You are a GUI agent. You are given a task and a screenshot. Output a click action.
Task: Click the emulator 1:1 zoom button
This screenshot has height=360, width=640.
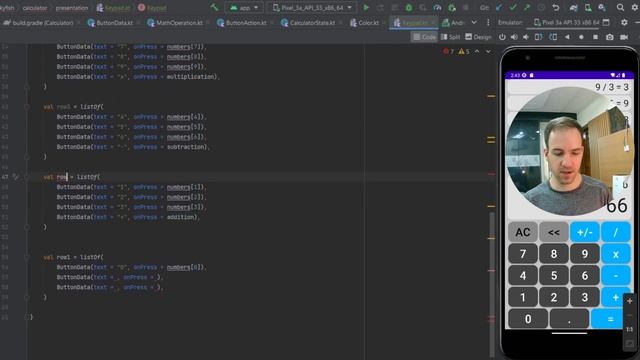click(x=629, y=329)
